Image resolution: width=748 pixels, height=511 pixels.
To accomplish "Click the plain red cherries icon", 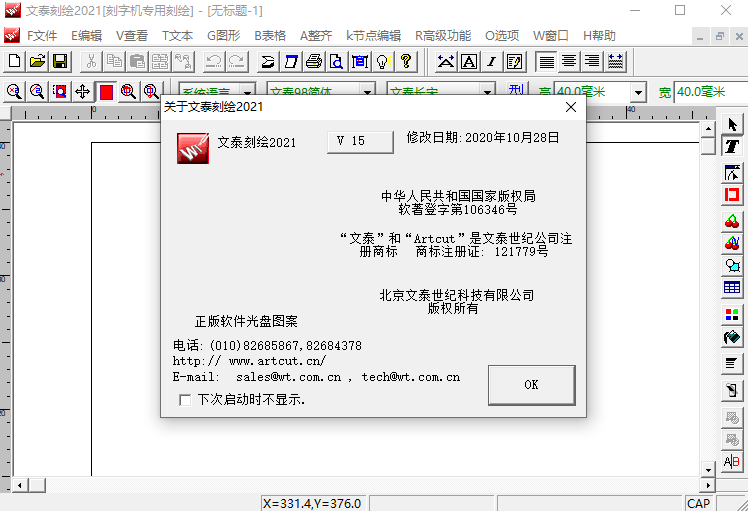I will tap(732, 220).
